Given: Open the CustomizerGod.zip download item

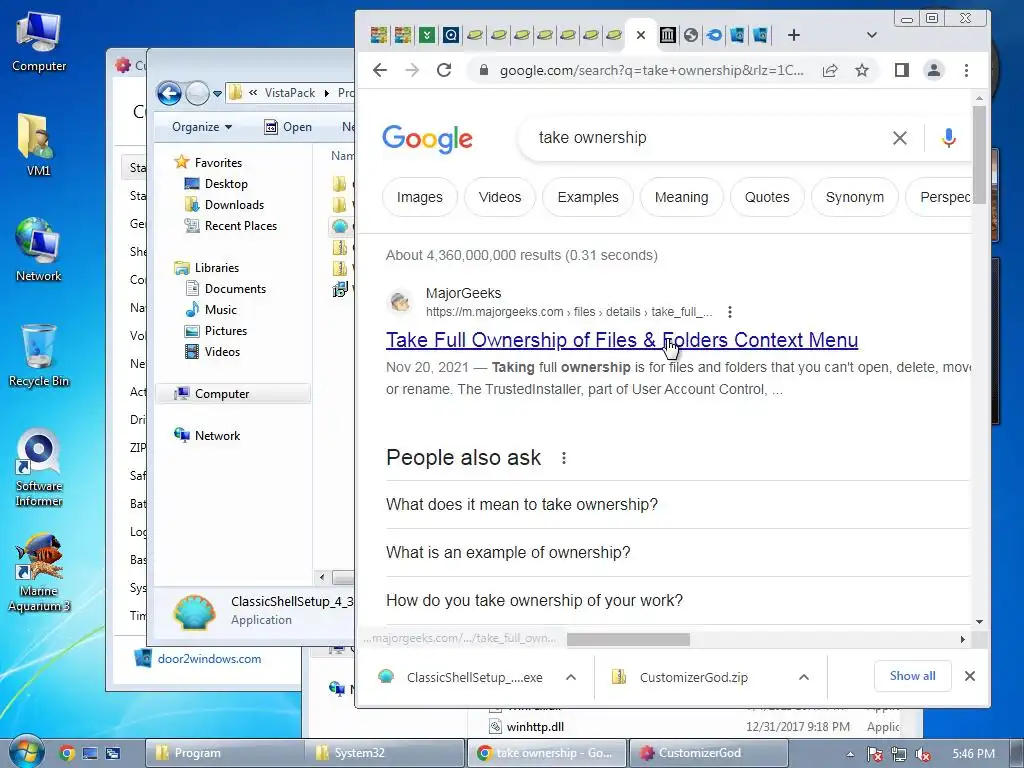Looking at the screenshot, I should pyautogui.click(x=682, y=677).
